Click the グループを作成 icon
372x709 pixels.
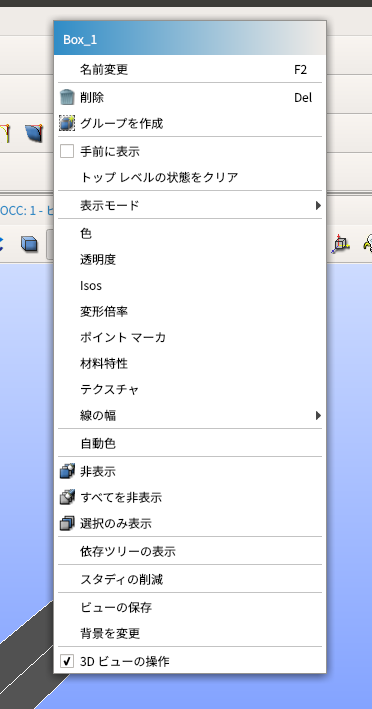[67, 123]
